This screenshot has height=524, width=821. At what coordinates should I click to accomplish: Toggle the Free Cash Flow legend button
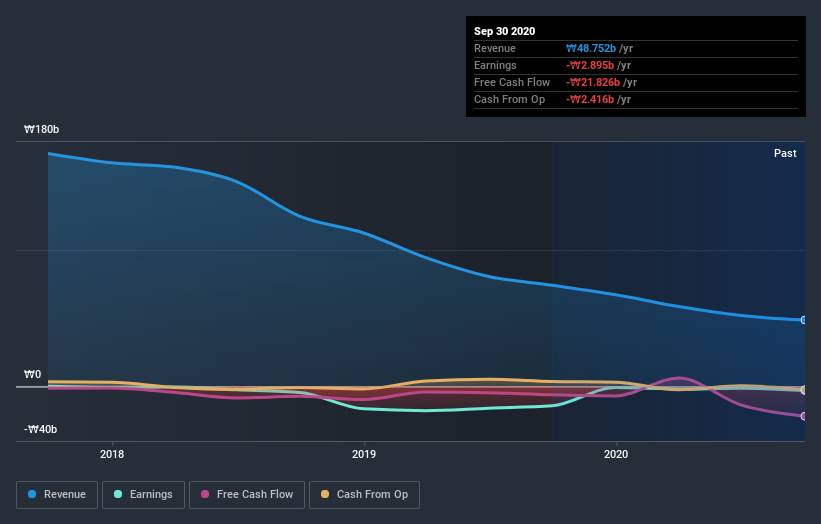(247, 495)
